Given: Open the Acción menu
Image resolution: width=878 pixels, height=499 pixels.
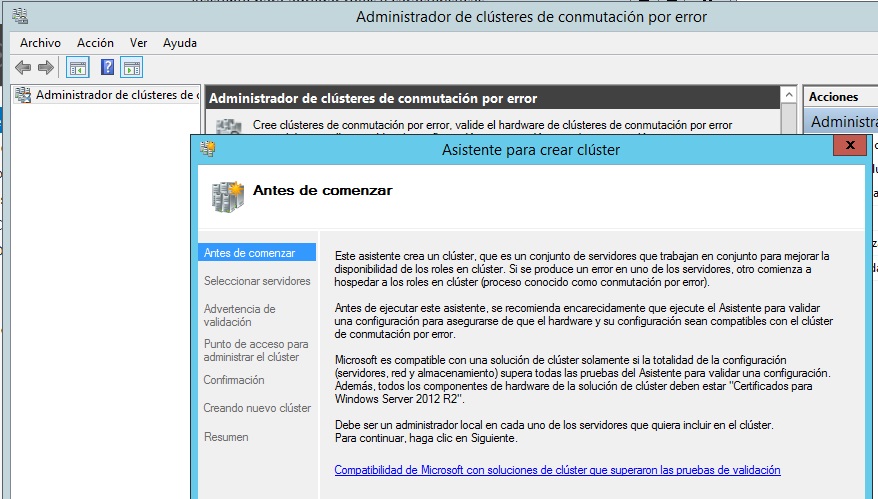Looking at the screenshot, I should (x=95, y=43).
